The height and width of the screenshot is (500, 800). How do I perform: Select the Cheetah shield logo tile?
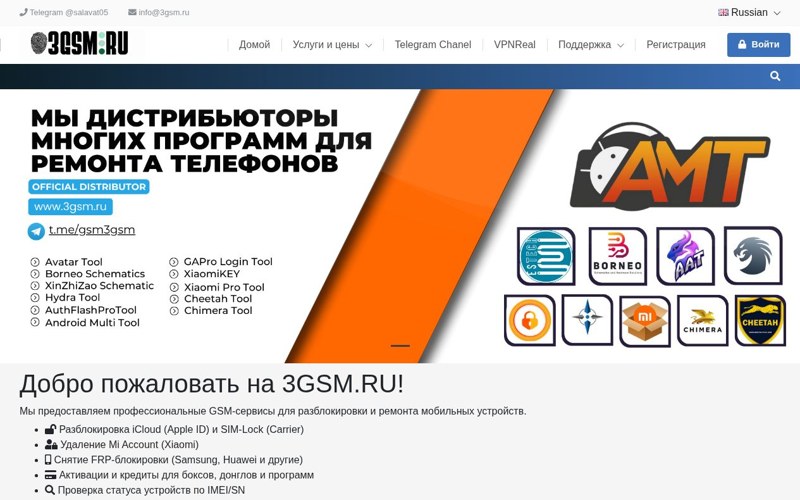(x=760, y=320)
